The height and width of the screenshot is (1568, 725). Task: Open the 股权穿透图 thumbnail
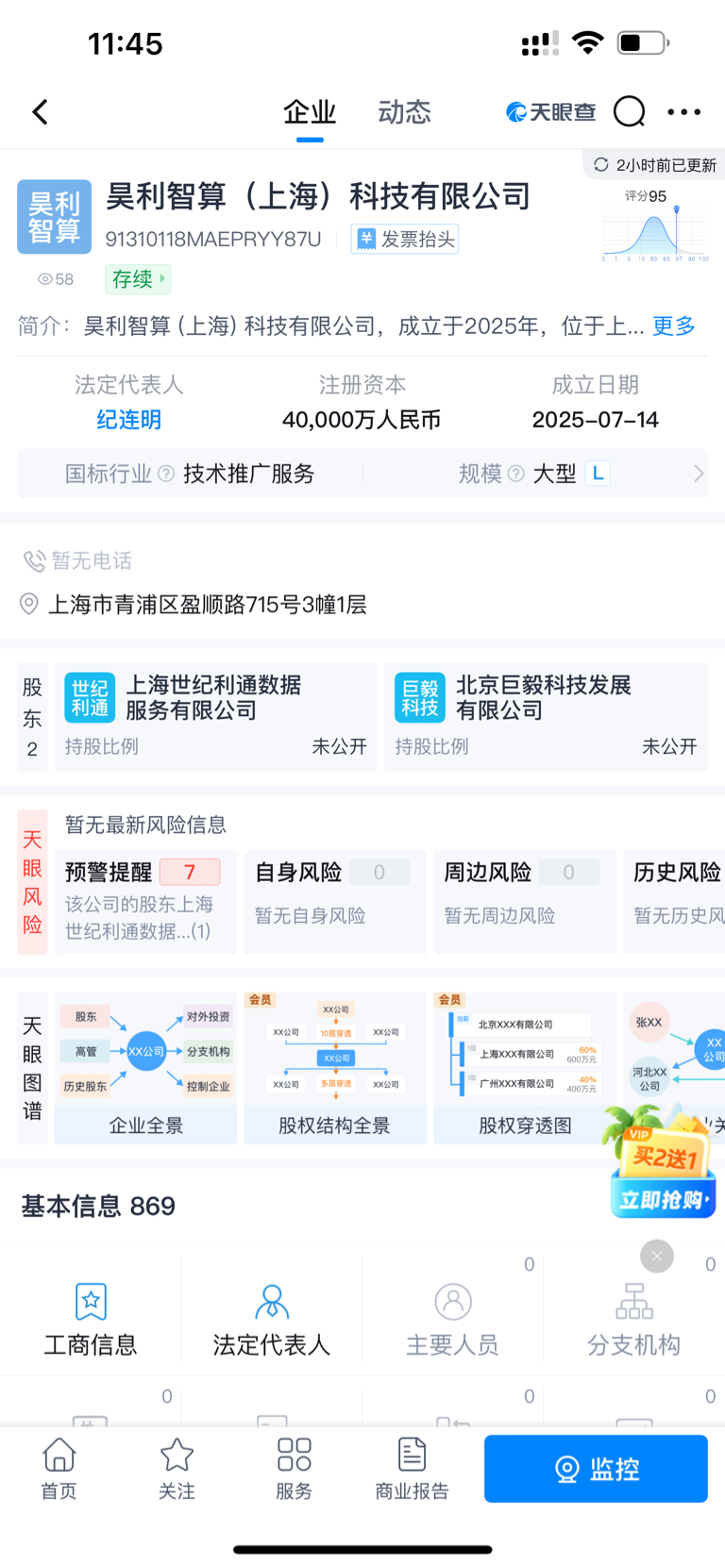(x=525, y=1068)
